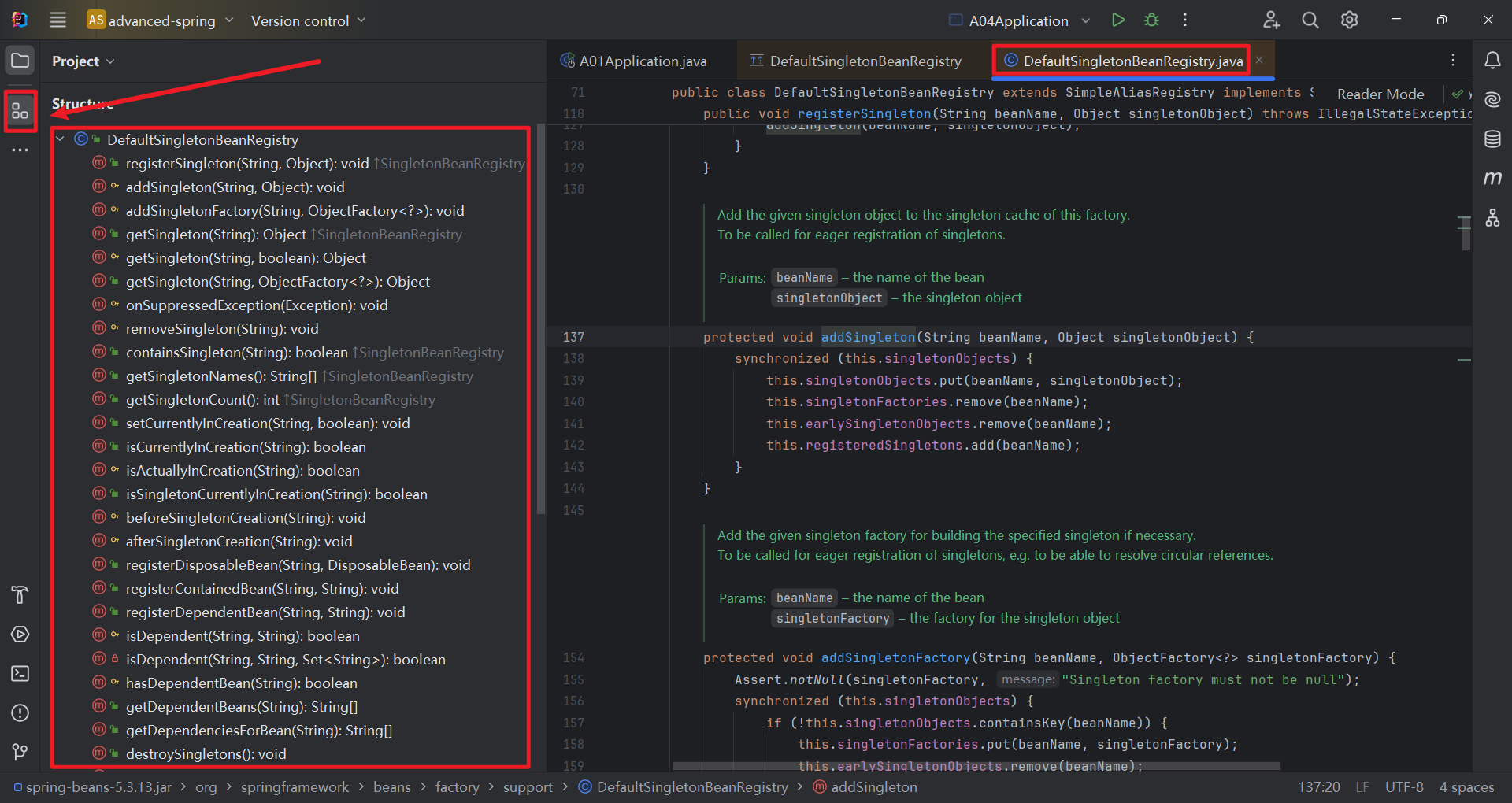The image size is (1512, 803).
Task: Click support breadcrumb segment
Action: 528,786
